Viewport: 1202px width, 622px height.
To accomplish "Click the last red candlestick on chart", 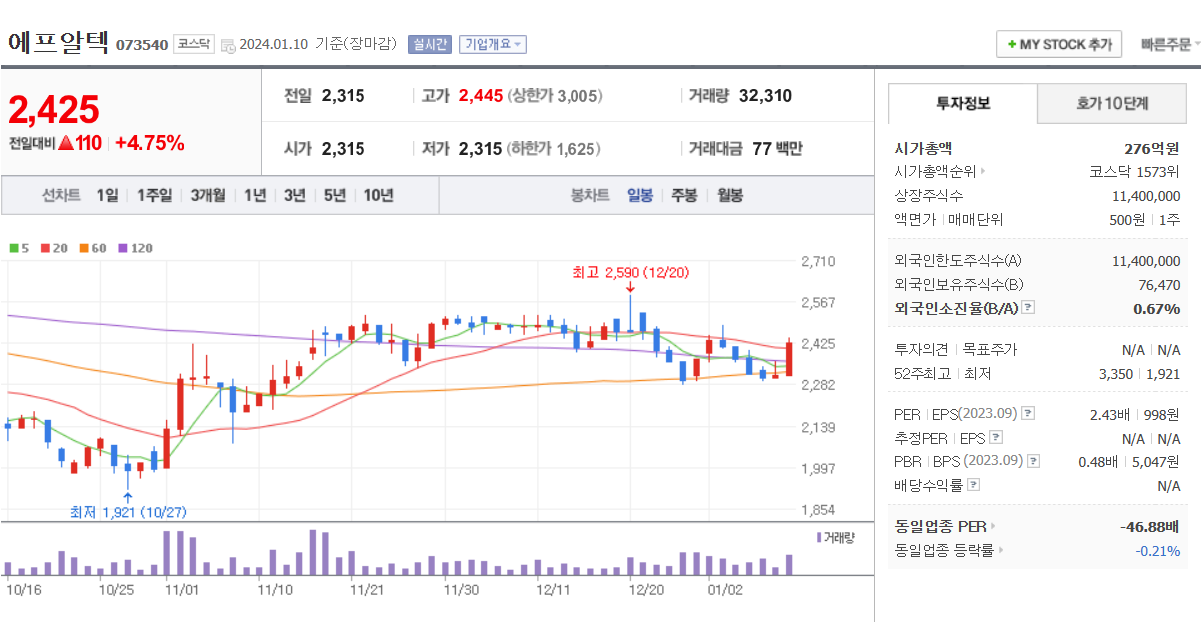I will (x=790, y=358).
